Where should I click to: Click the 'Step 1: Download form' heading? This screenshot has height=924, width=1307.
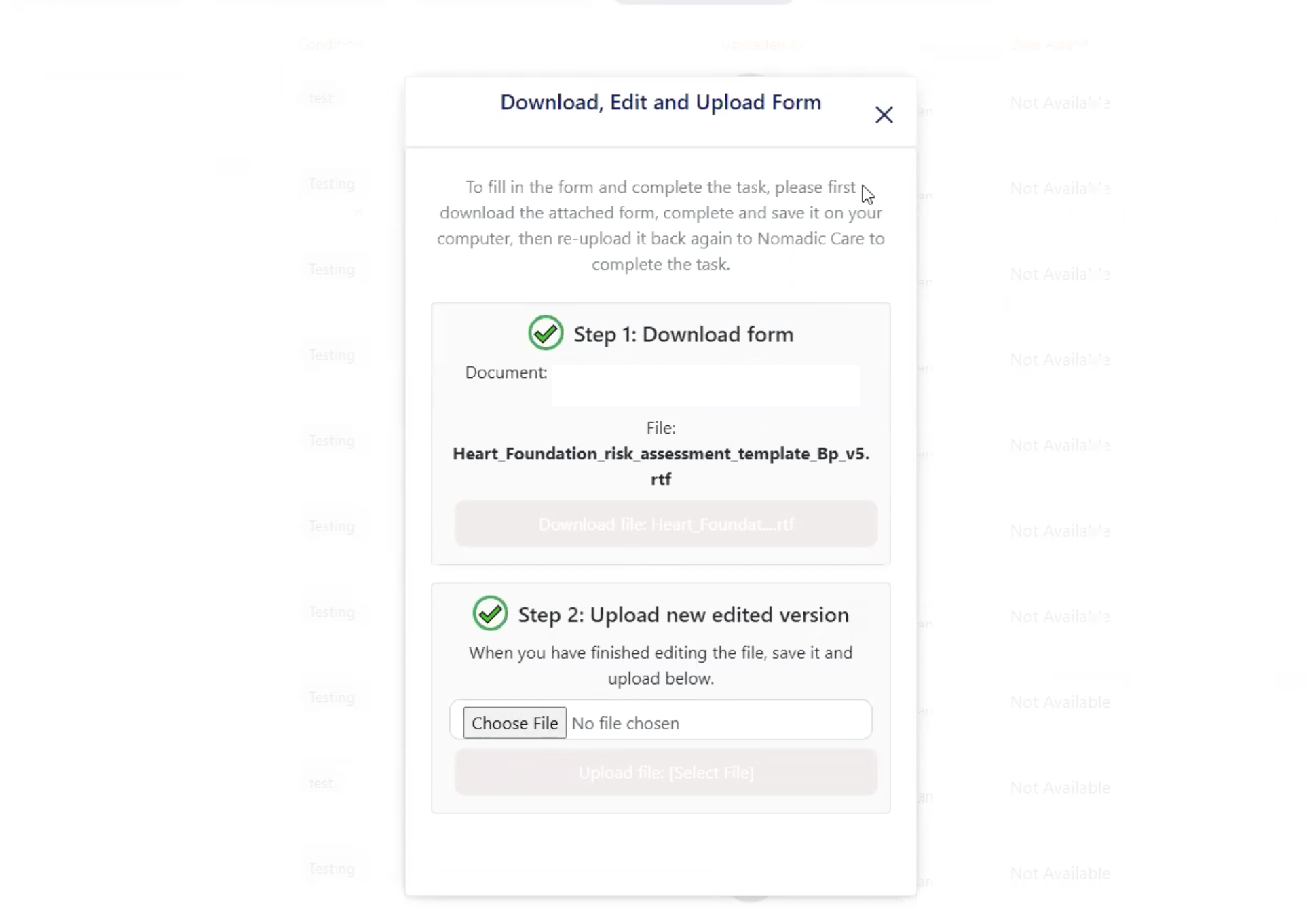point(683,334)
